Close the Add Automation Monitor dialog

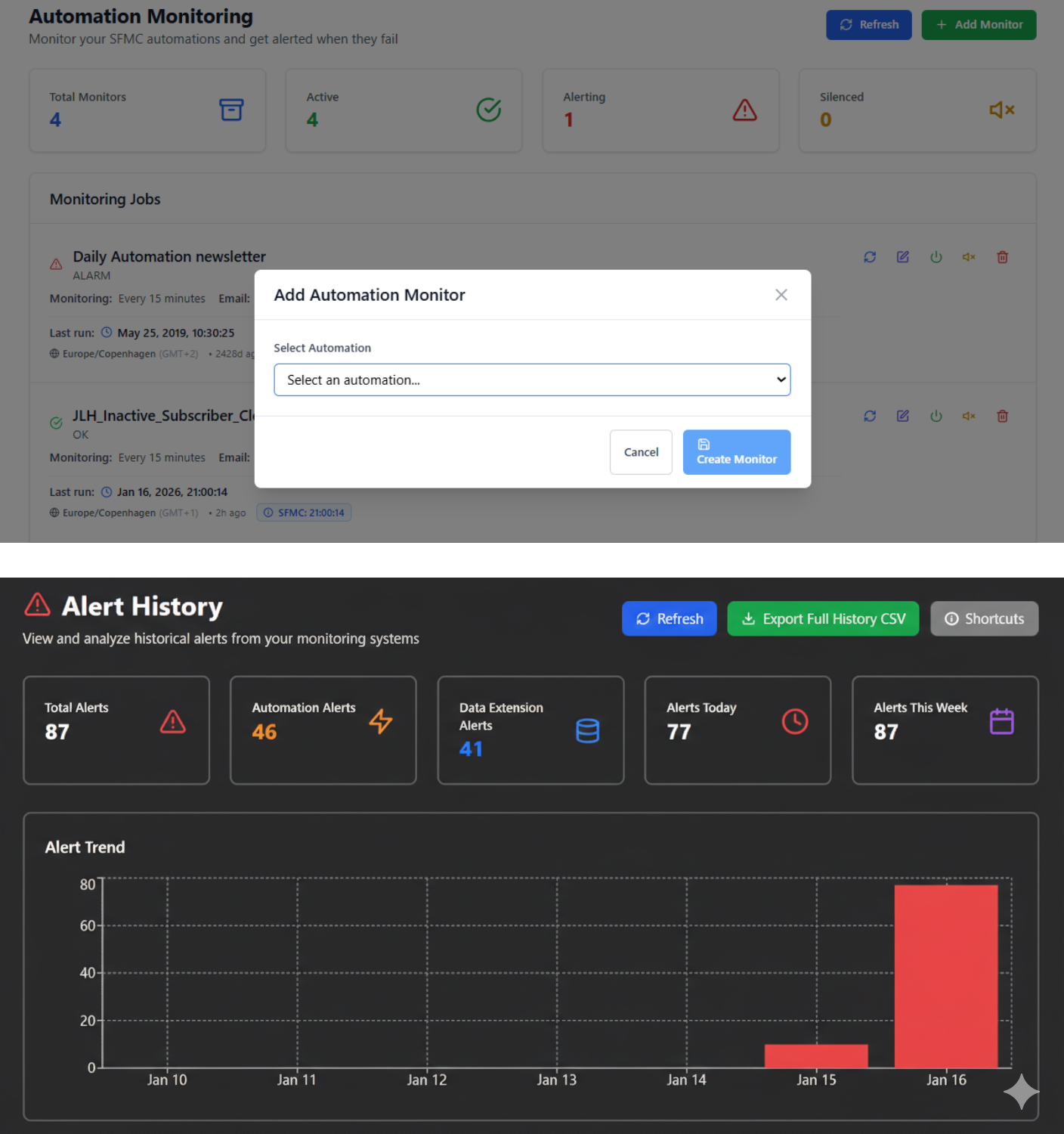click(x=781, y=295)
